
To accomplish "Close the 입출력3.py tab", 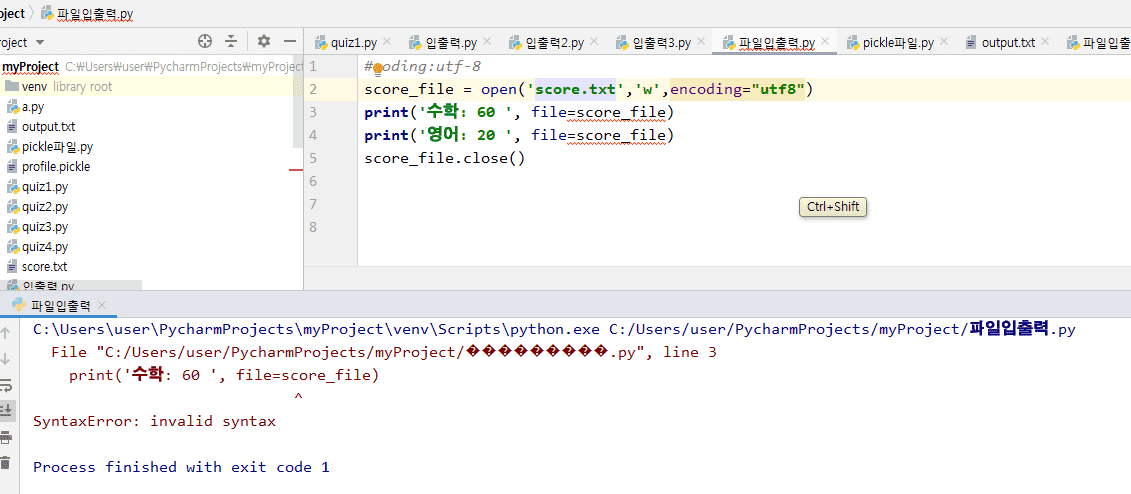I will [702, 42].
